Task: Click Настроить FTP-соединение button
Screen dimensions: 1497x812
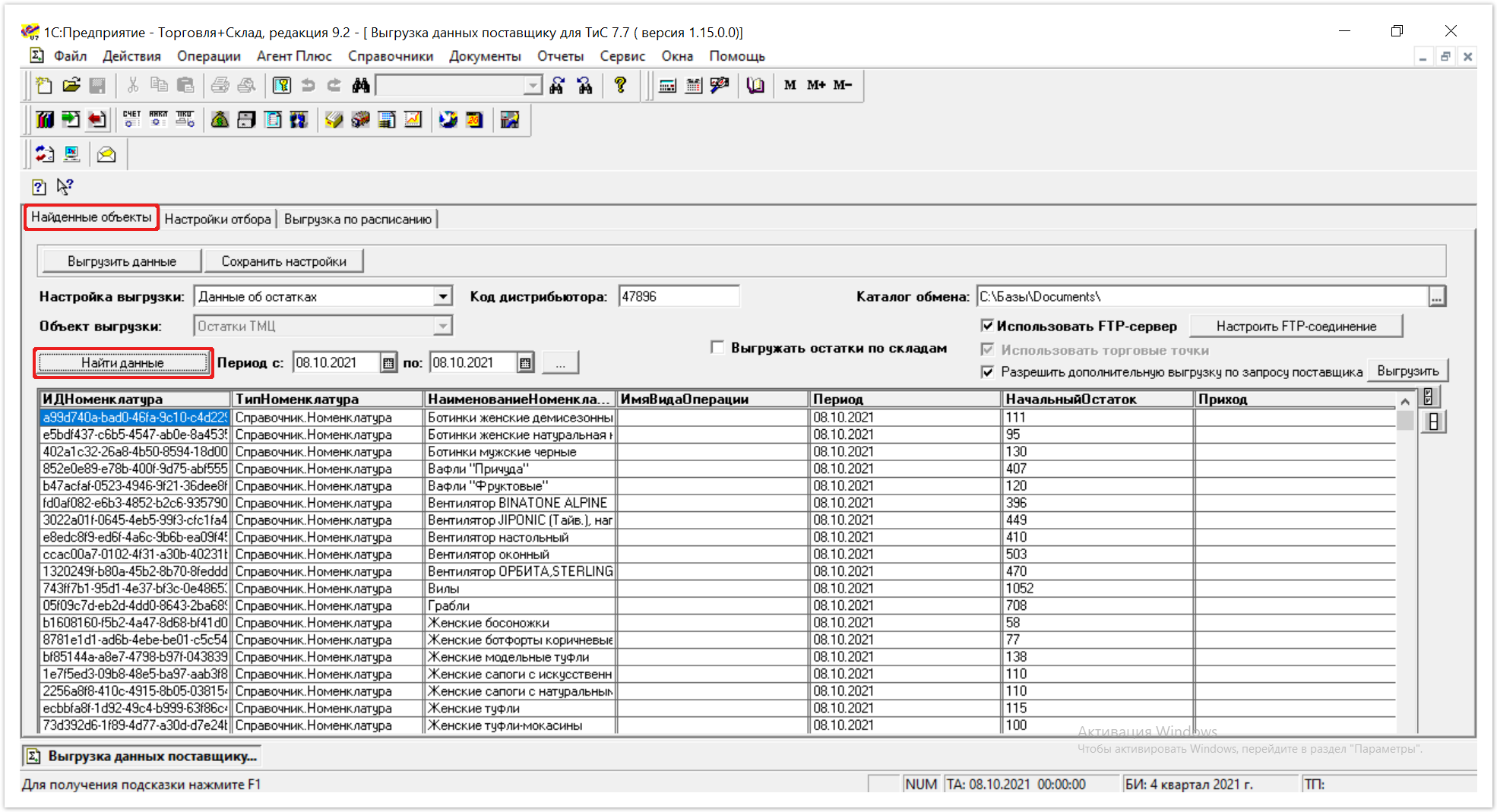Action: point(1296,327)
